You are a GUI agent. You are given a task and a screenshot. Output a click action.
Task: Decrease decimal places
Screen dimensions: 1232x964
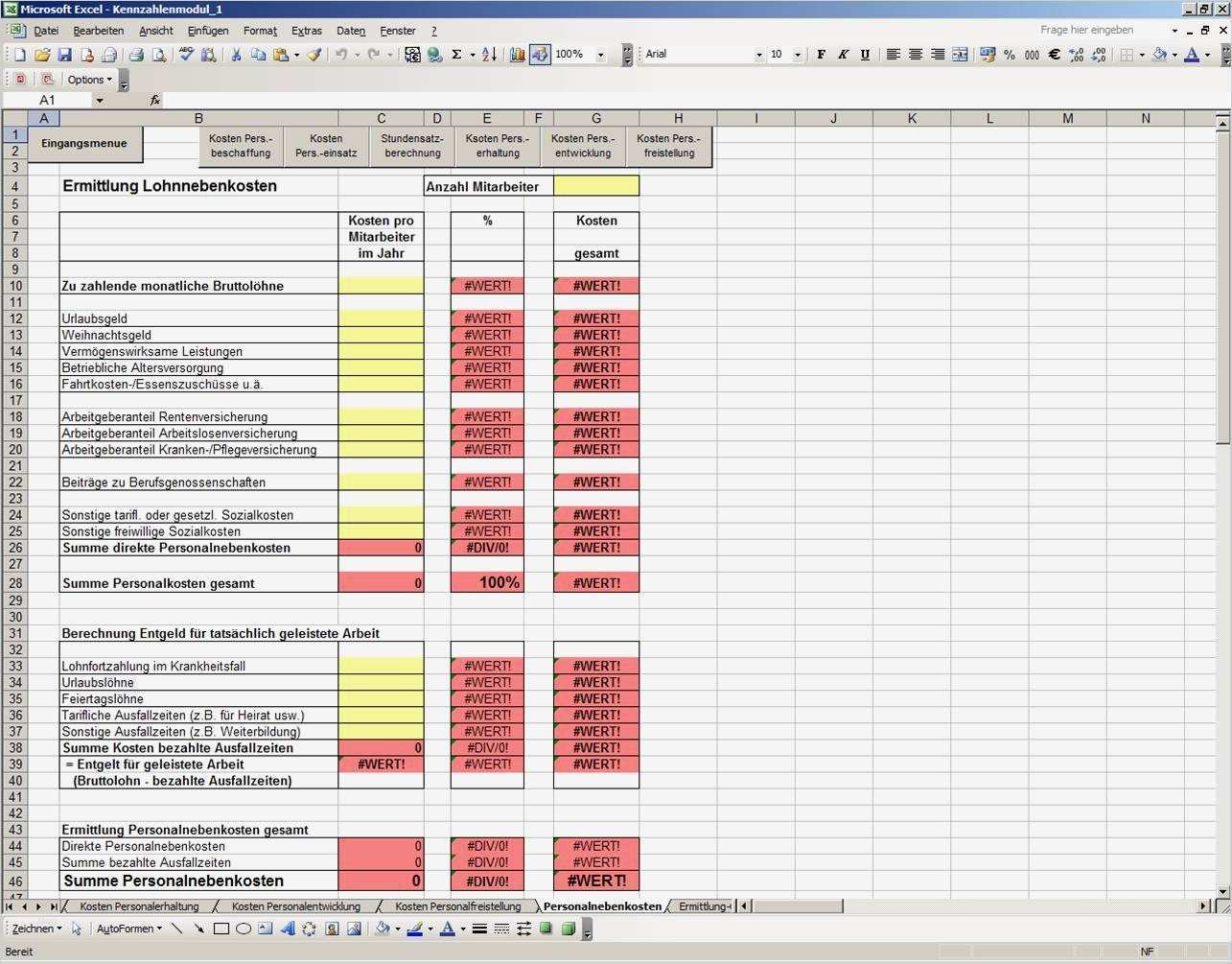pos(1099,55)
